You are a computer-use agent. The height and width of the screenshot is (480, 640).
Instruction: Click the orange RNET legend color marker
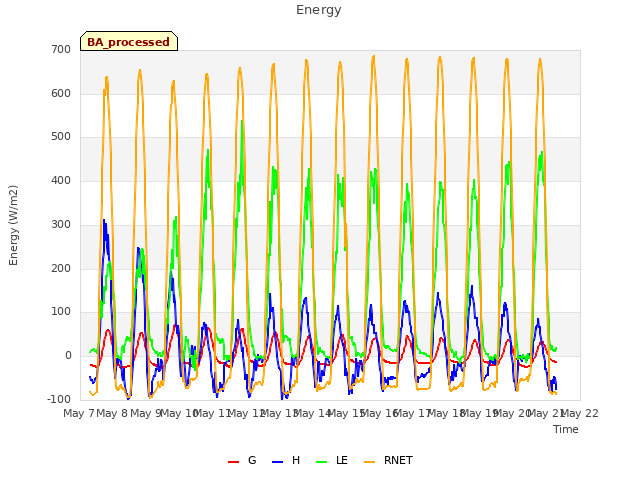(369, 462)
